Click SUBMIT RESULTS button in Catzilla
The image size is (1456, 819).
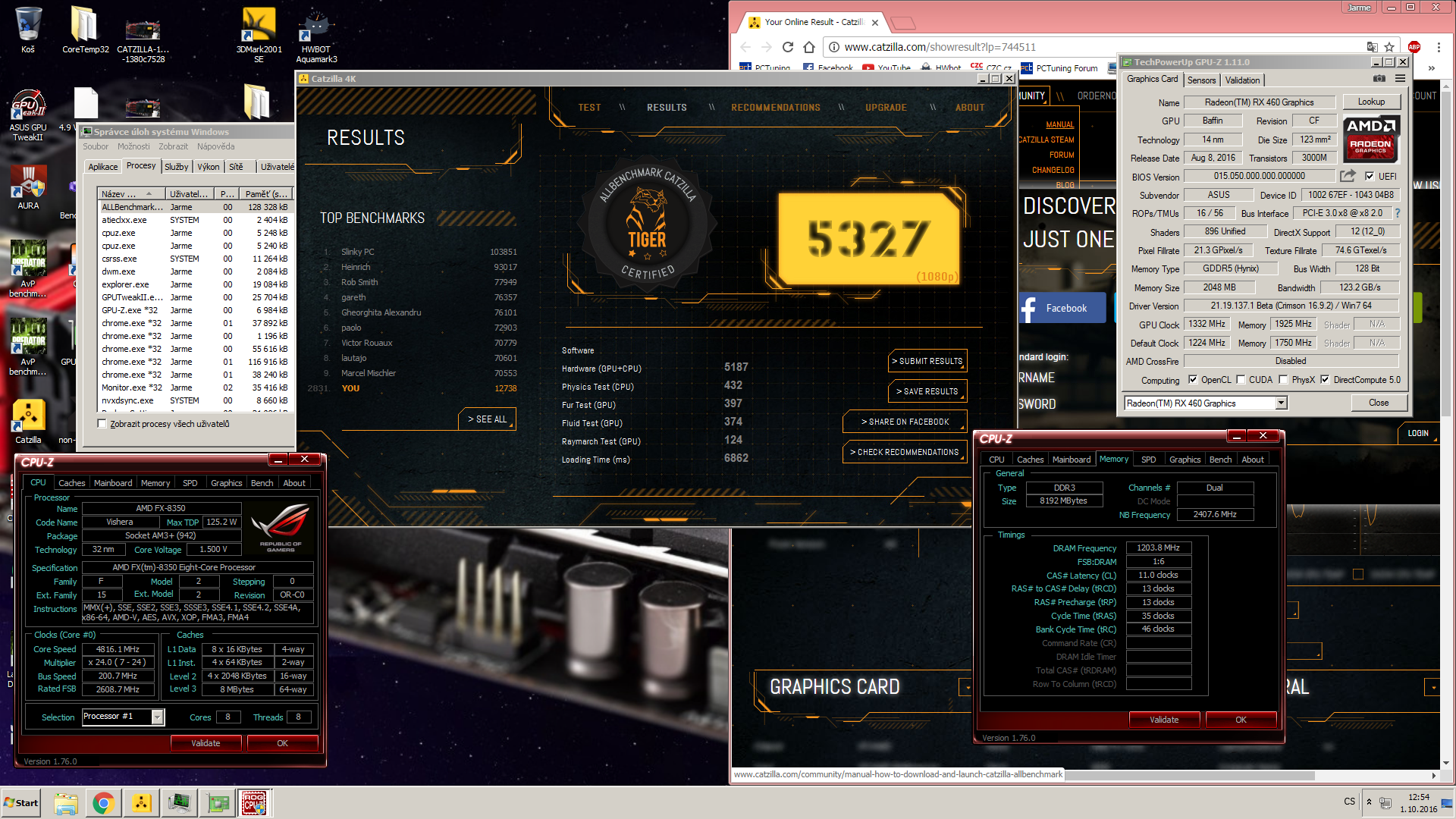click(x=927, y=361)
